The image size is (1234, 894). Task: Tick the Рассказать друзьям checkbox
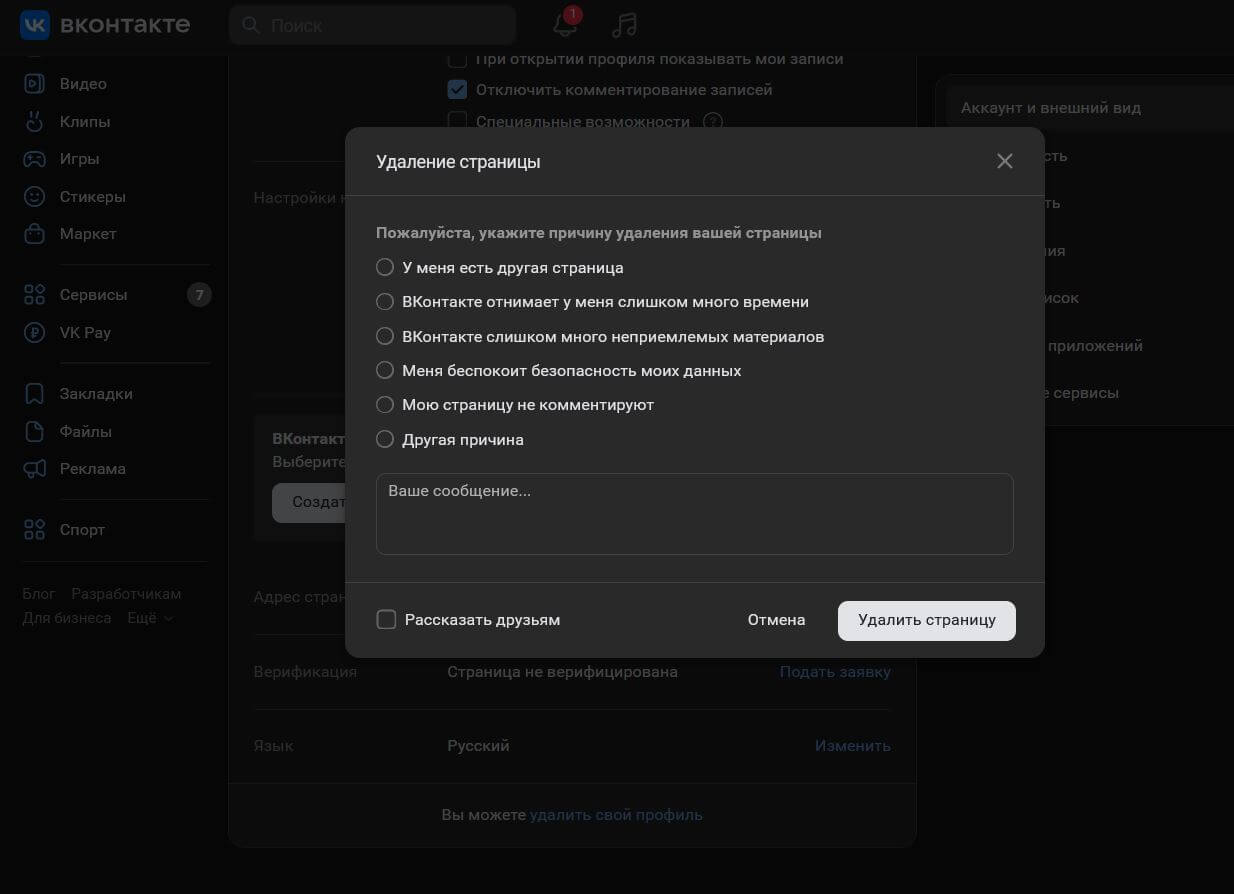pyautogui.click(x=386, y=620)
